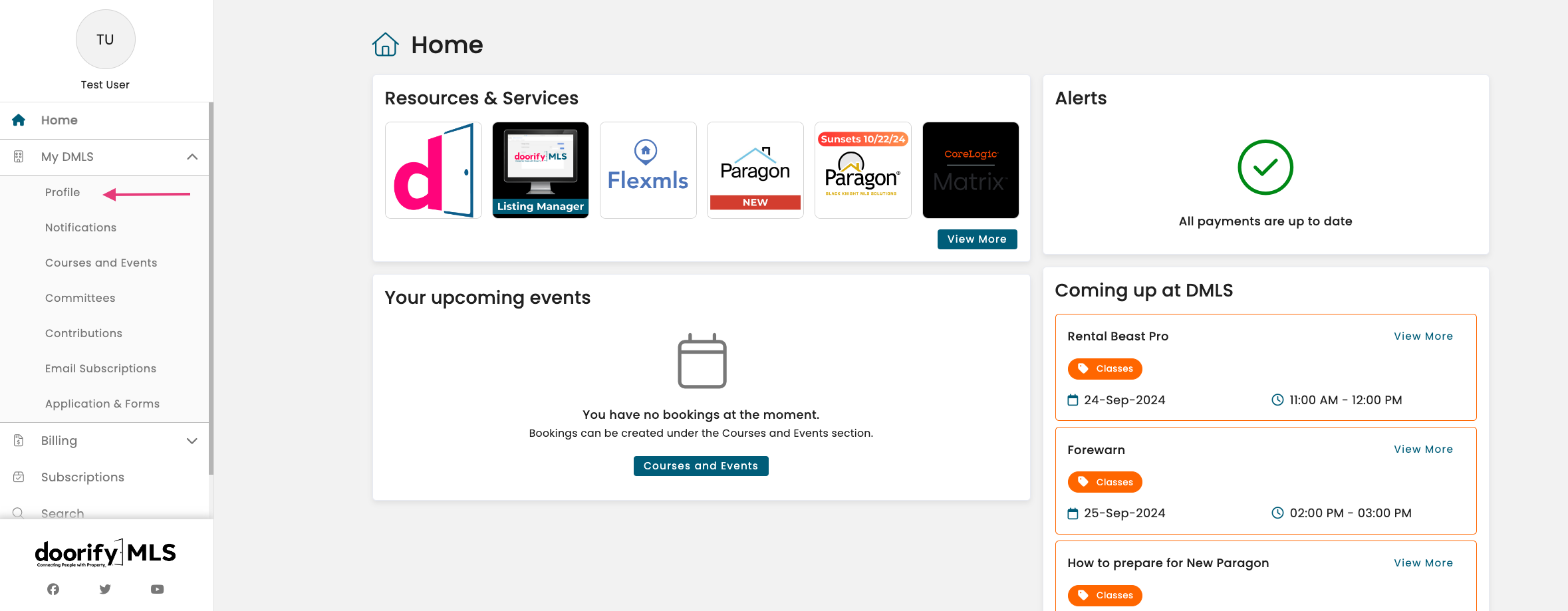This screenshot has height=611, width=1568.
Task: Click the Rental Beast Pro event title
Action: point(1118,336)
